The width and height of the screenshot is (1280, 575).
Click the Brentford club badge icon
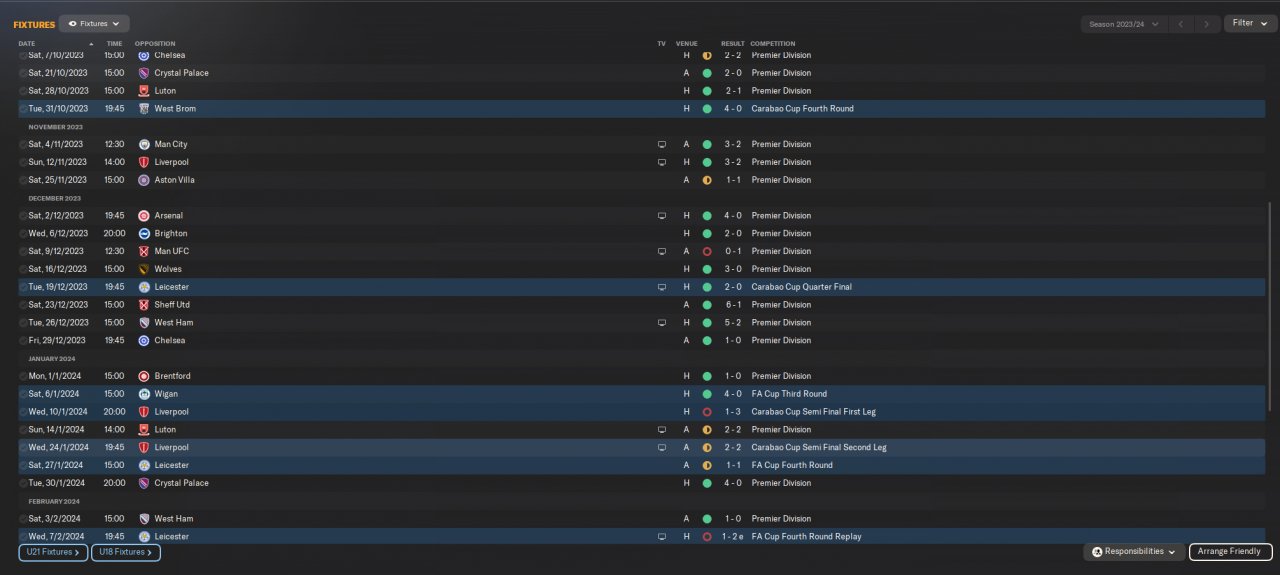pyautogui.click(x=144, y=376)
